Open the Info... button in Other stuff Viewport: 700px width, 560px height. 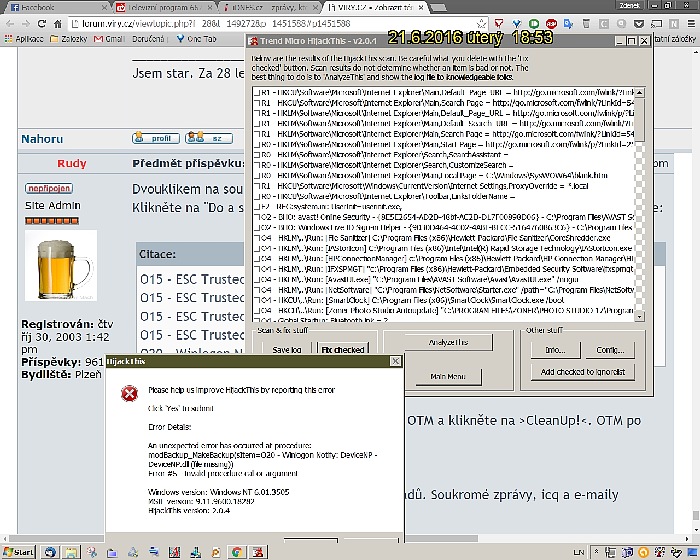tap(555, 350)
